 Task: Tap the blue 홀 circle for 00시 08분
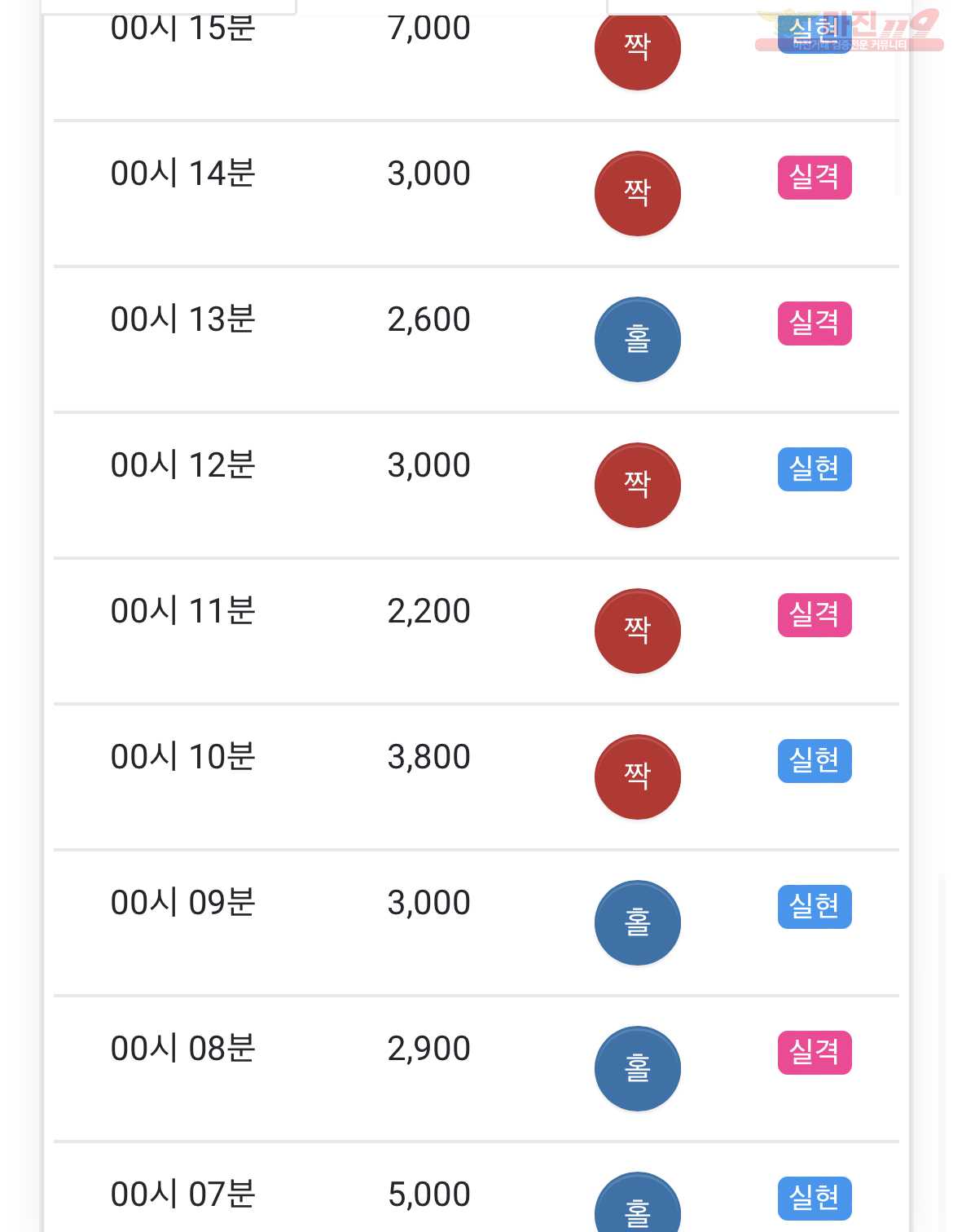[638, 1069]
